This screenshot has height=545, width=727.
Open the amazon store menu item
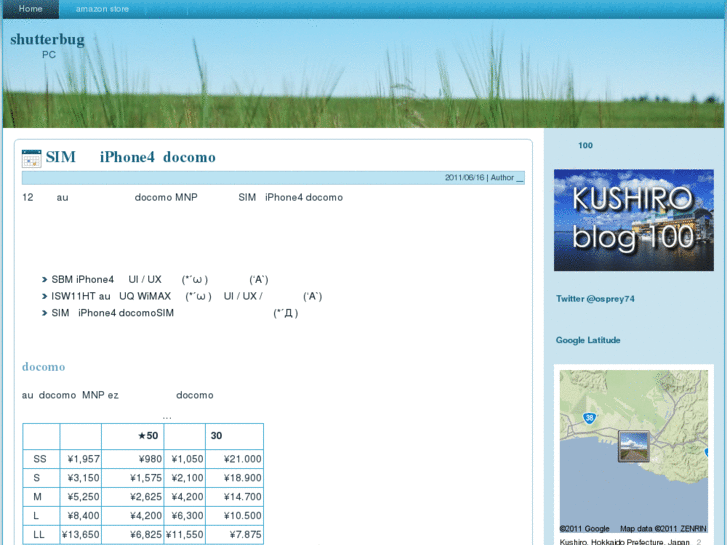[102, 9]
